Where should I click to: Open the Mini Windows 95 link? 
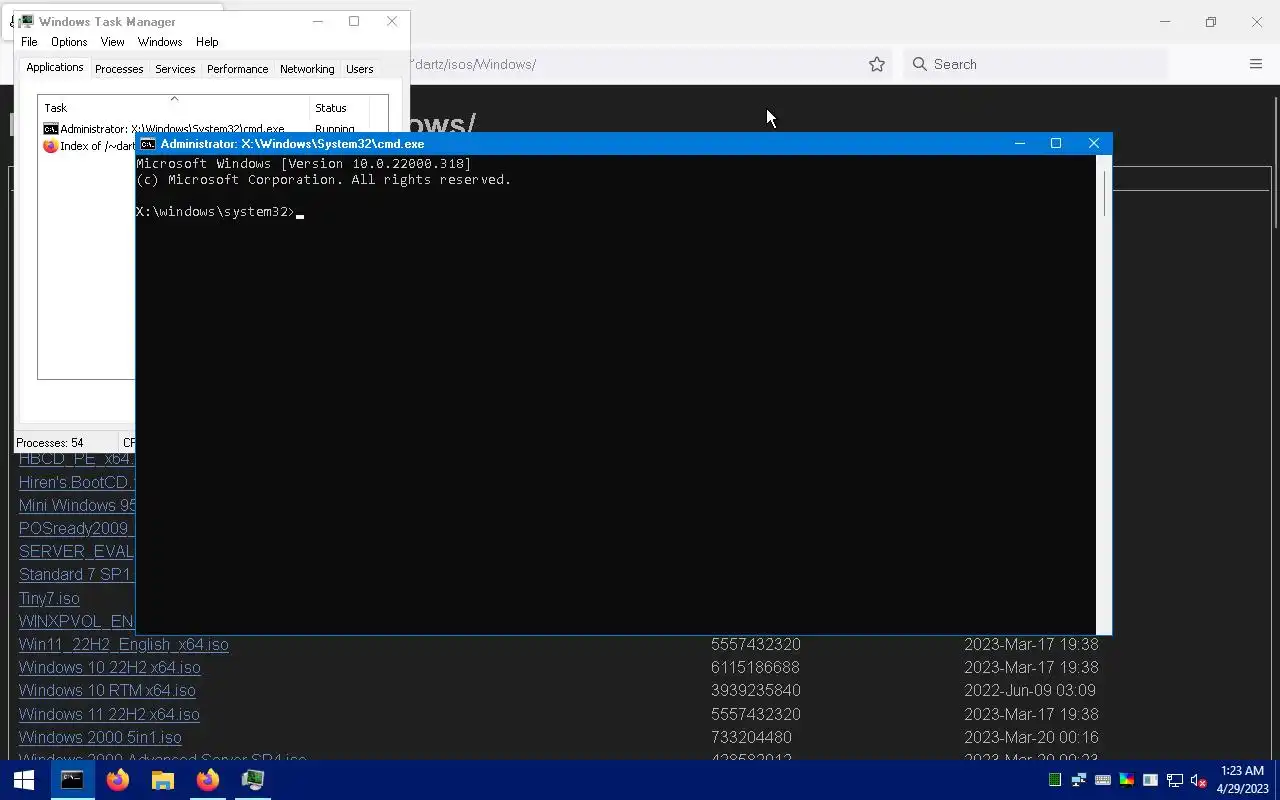[x=76, y=506]
